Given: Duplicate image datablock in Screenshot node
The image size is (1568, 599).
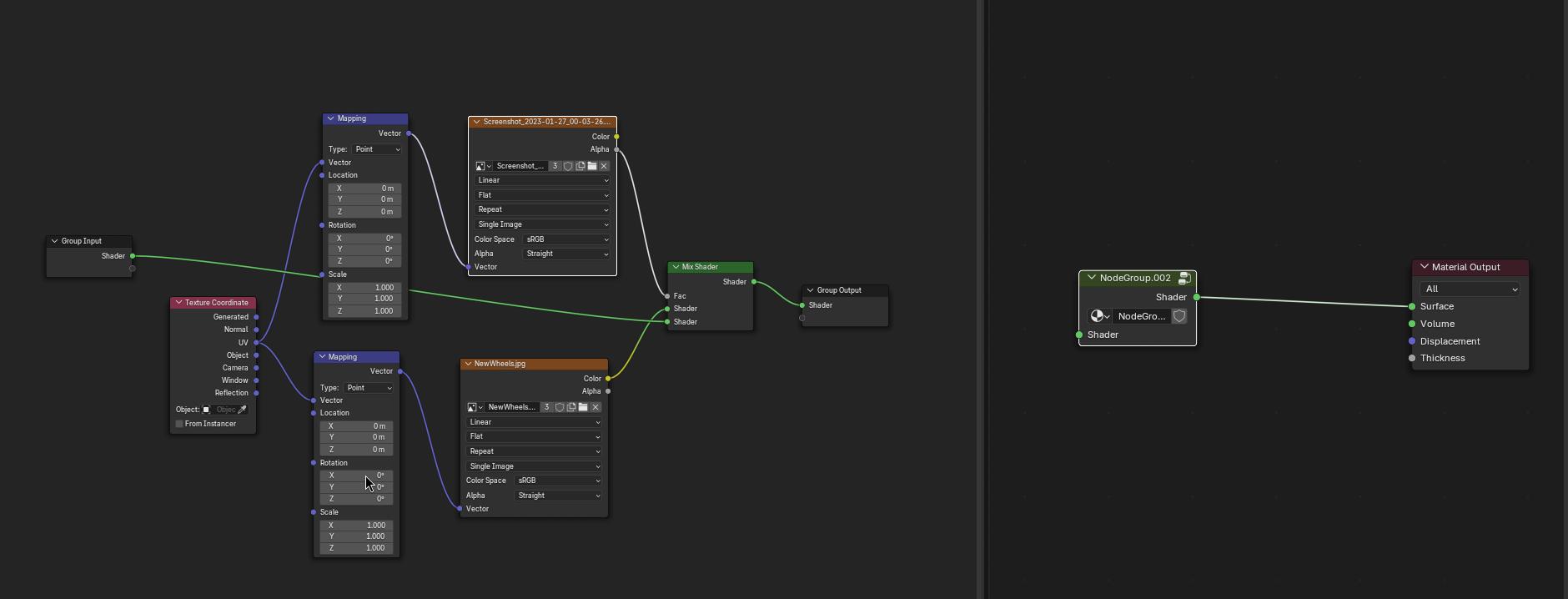Looking at the screenshot, I should pos(580,166).
